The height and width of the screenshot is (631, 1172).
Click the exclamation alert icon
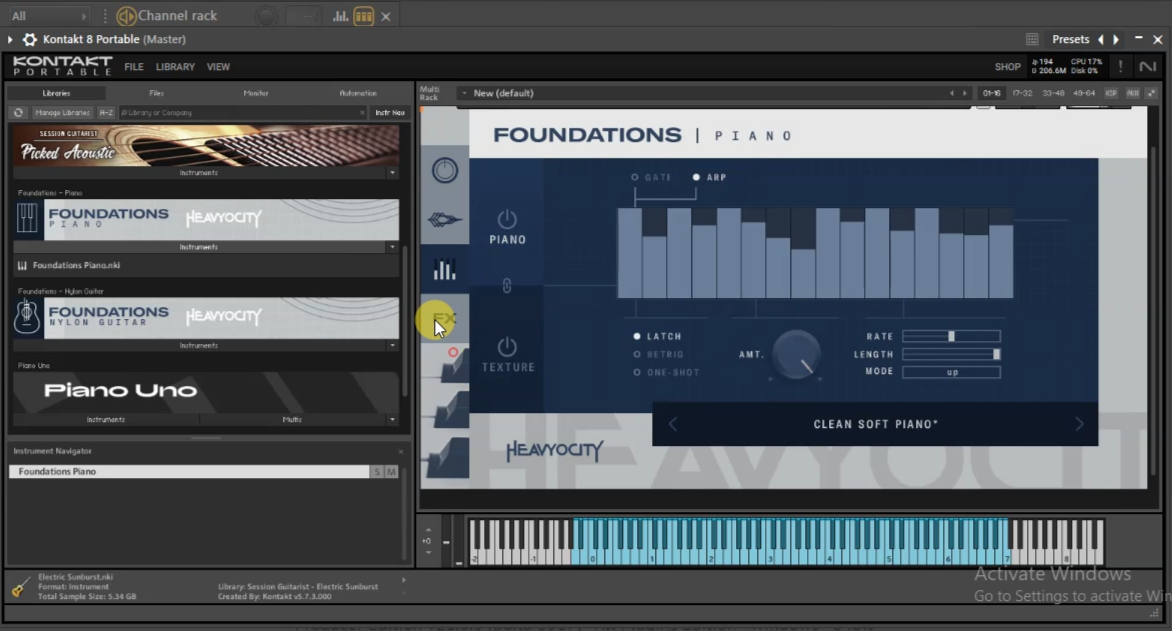1120,67
